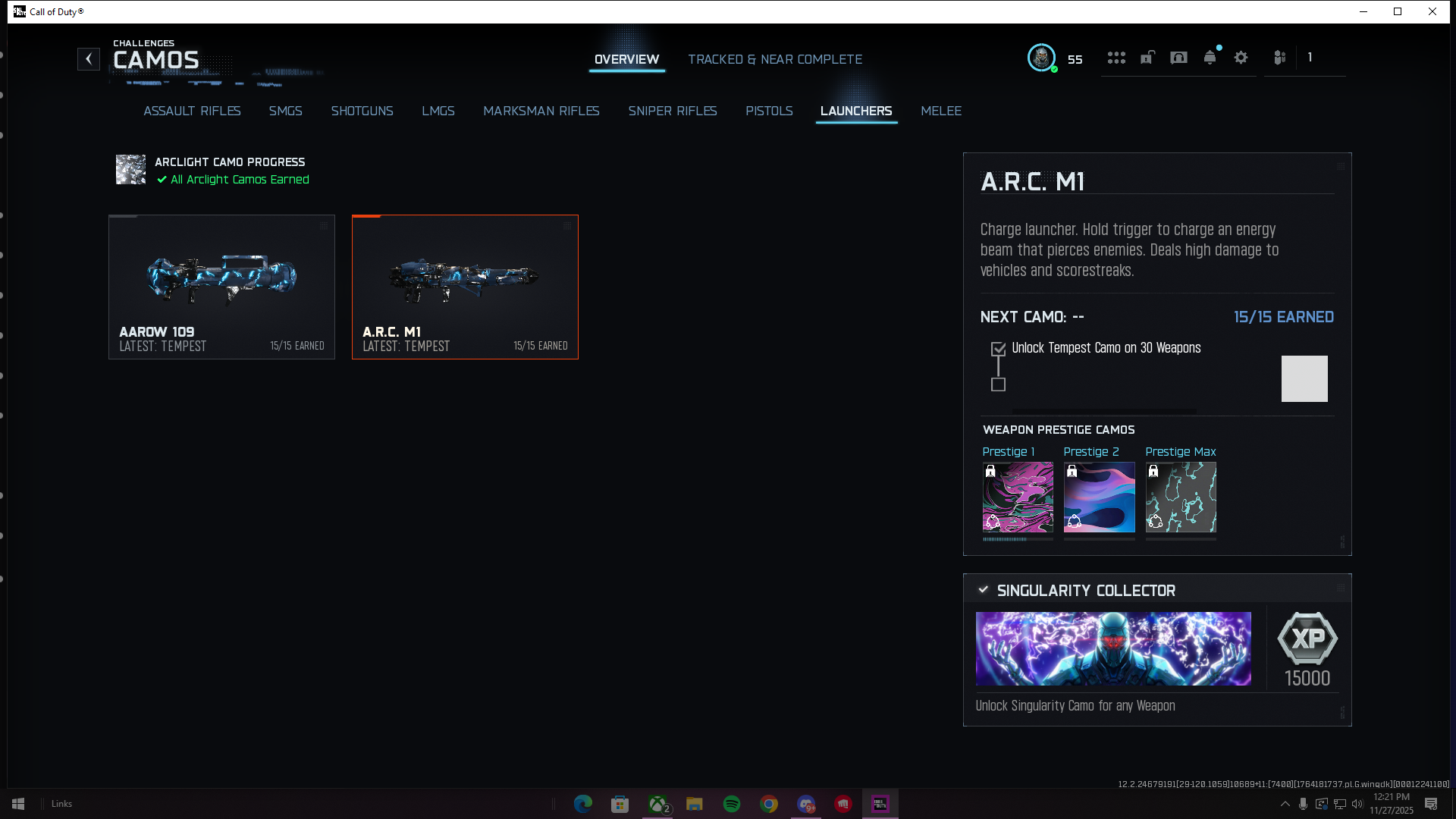Select the A.R.C. M1 weapon card
Image resolution: width=1456 pixels, height=819 pixels.
(465, 287)
